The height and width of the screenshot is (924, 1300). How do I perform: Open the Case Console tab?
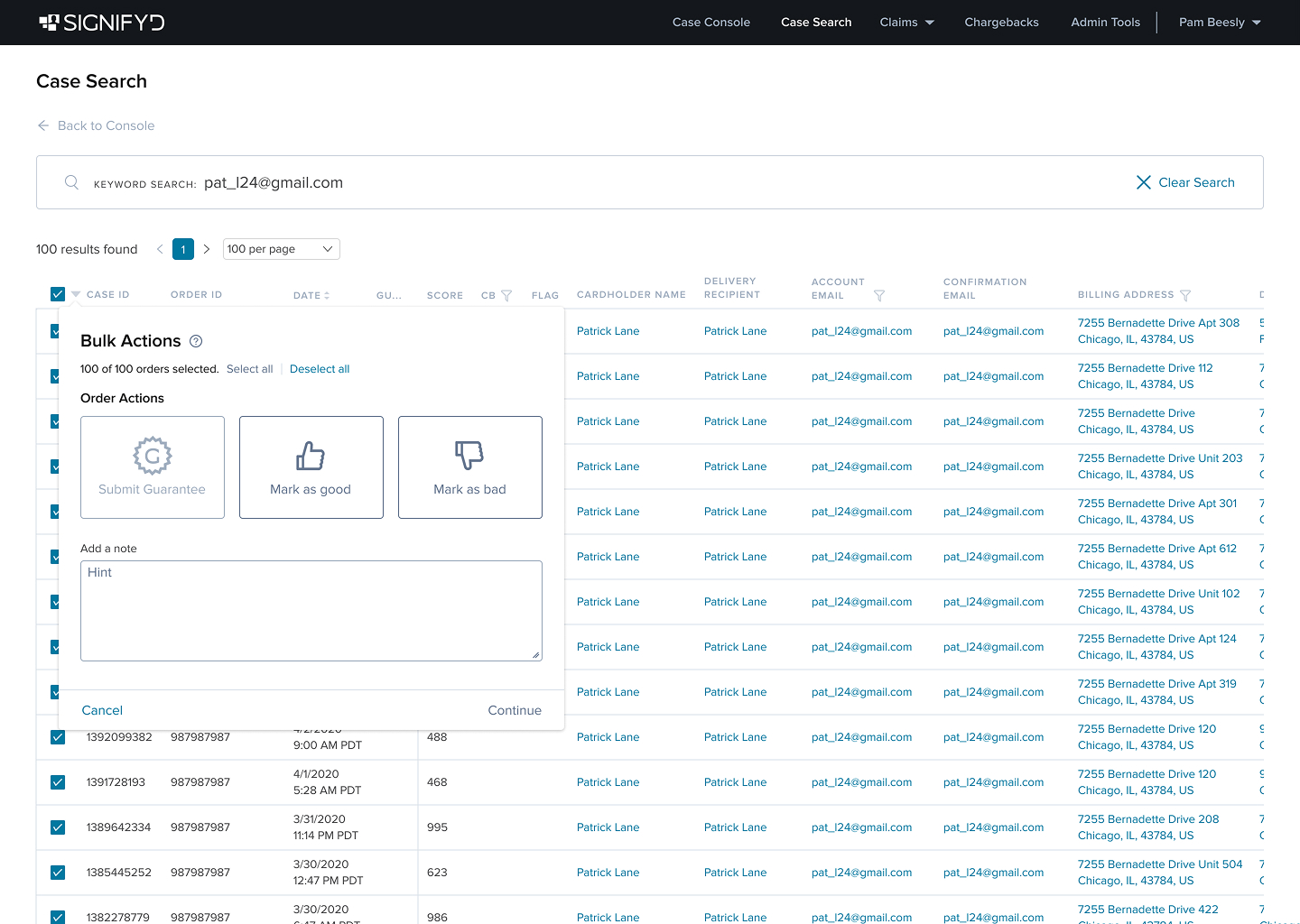point(711,23)
